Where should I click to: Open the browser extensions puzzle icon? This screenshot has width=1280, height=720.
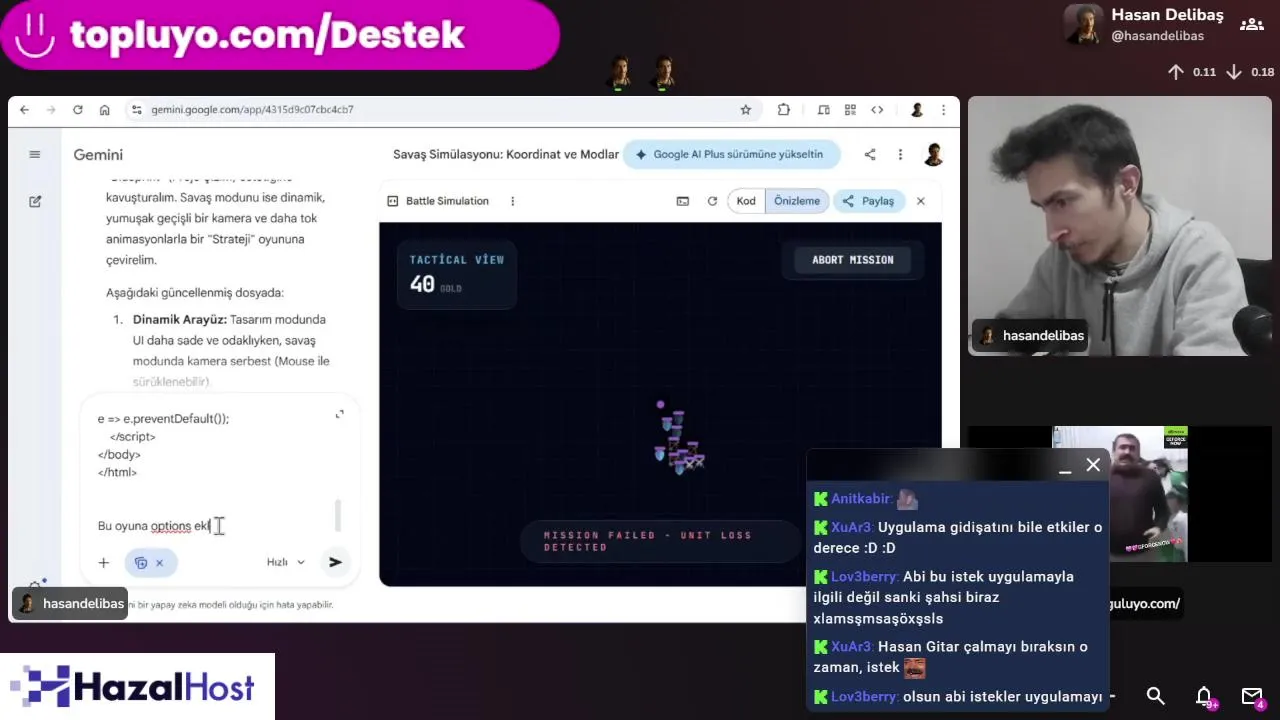(784, 110)
